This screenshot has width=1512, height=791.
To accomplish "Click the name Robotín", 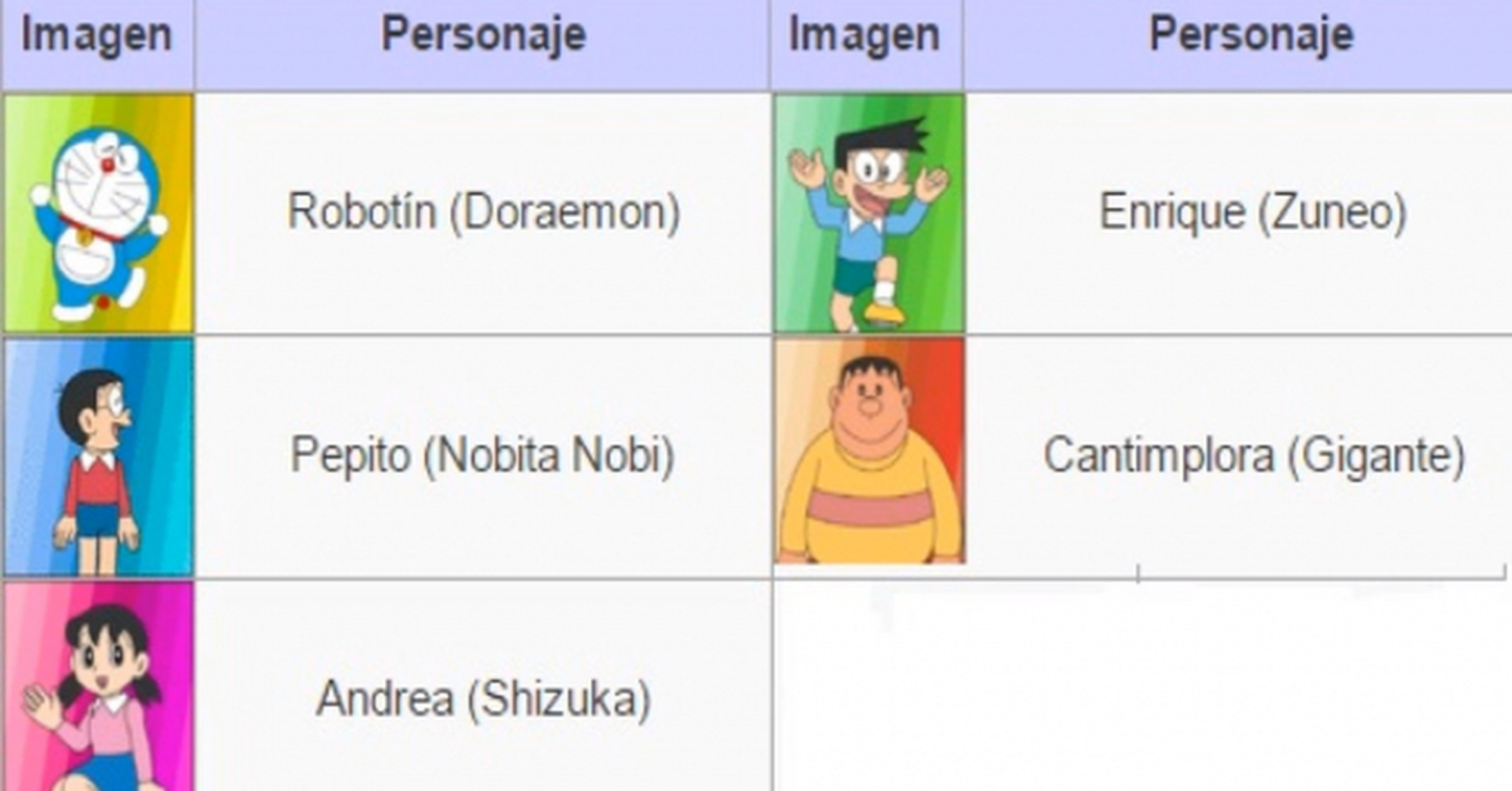I will pos(362,212).
